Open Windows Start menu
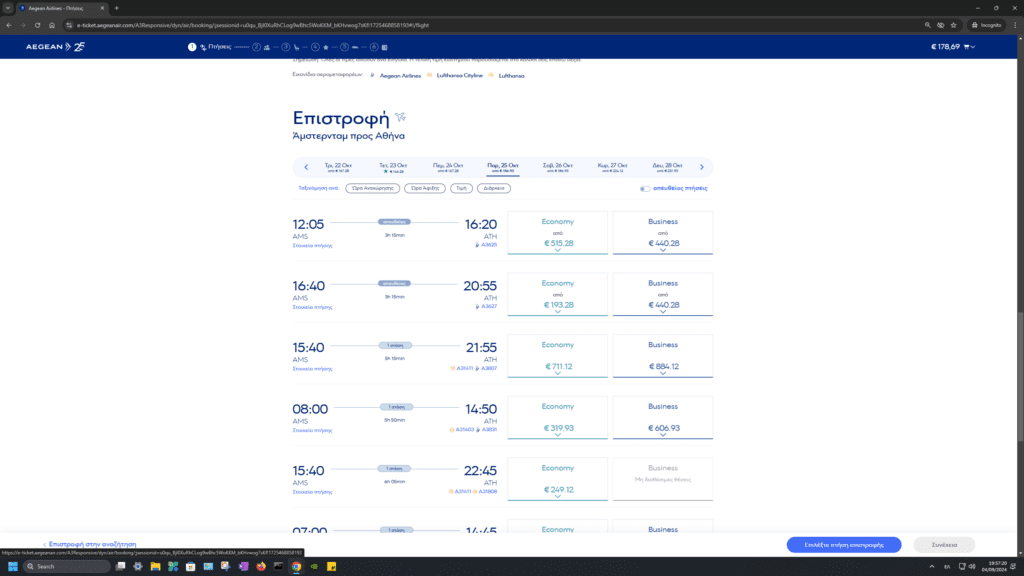The width and height of the screenshot is (1024, 576). [x=12, y=566]
